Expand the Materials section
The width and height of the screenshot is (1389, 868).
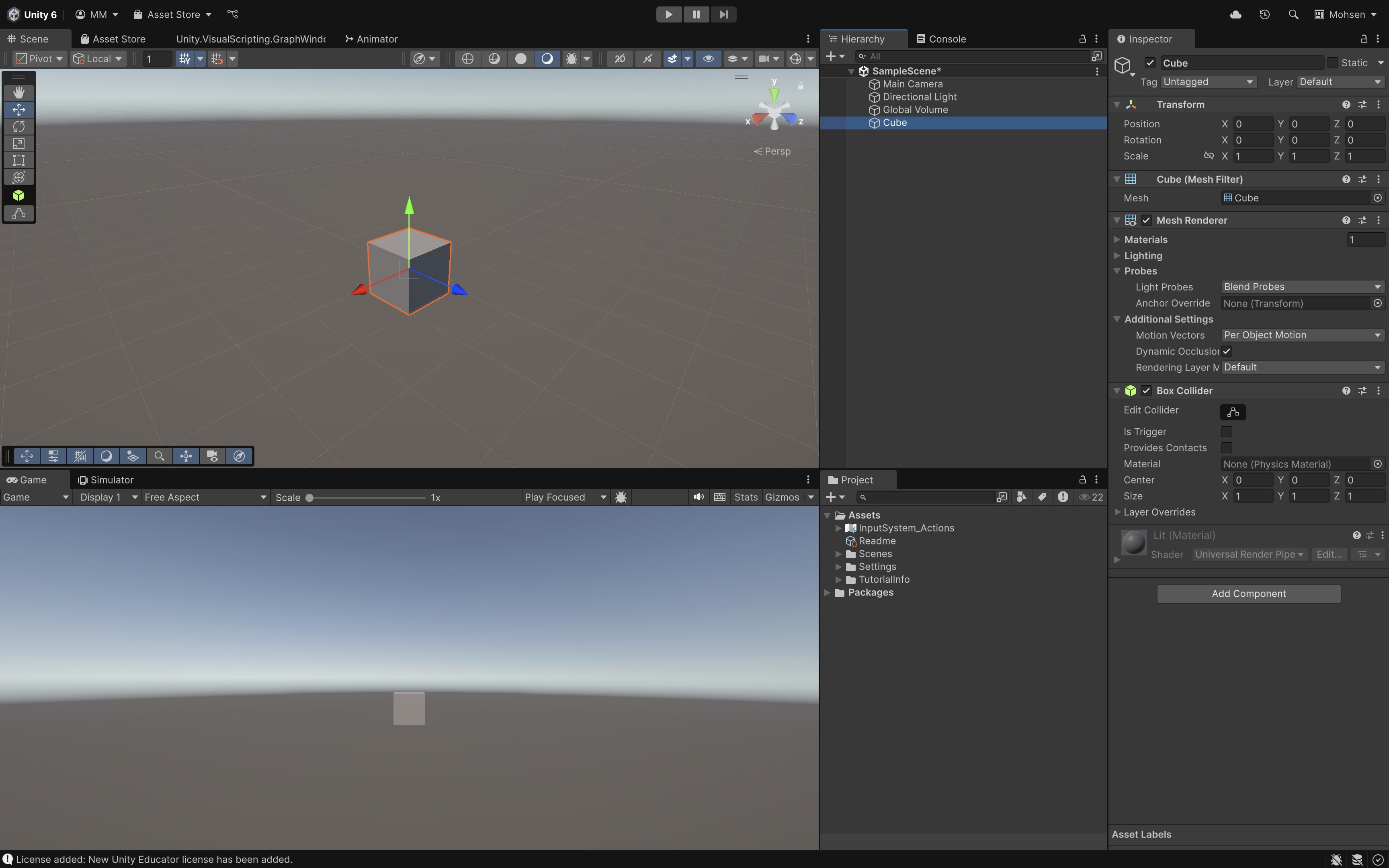pos(1117,240)
